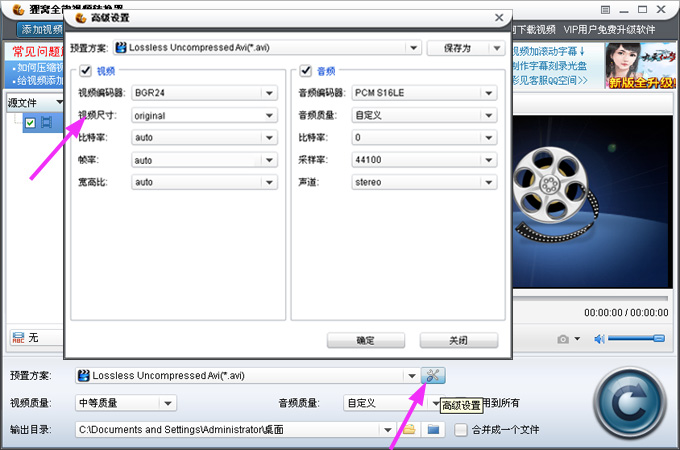Open VIP用户免费升级软件 link
Screen dimensions: 680x450
[609, 29]
